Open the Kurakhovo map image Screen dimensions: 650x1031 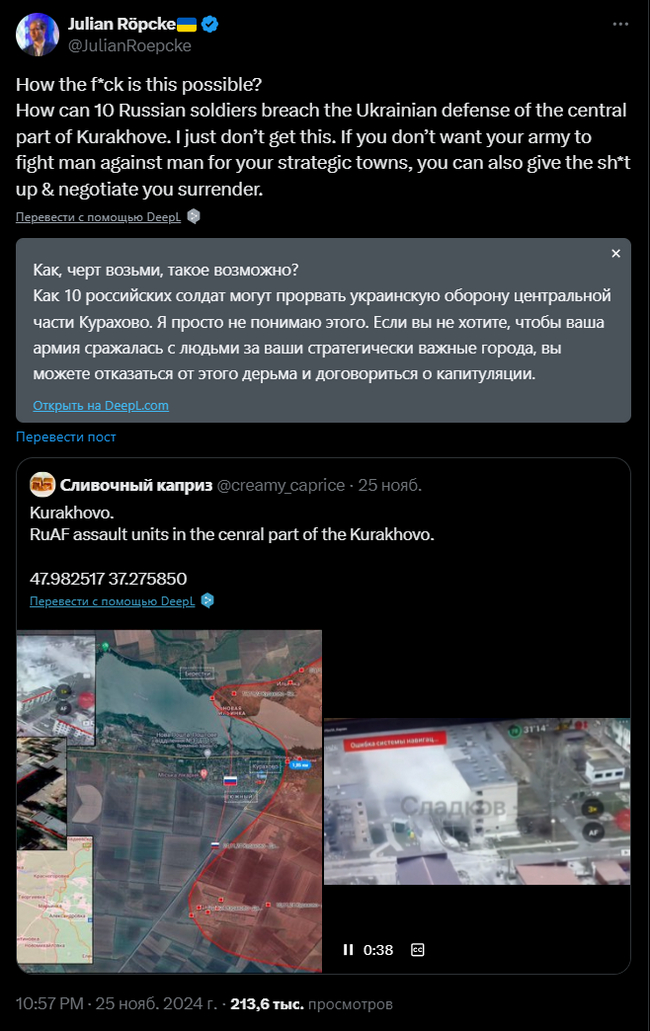[170, 801]
